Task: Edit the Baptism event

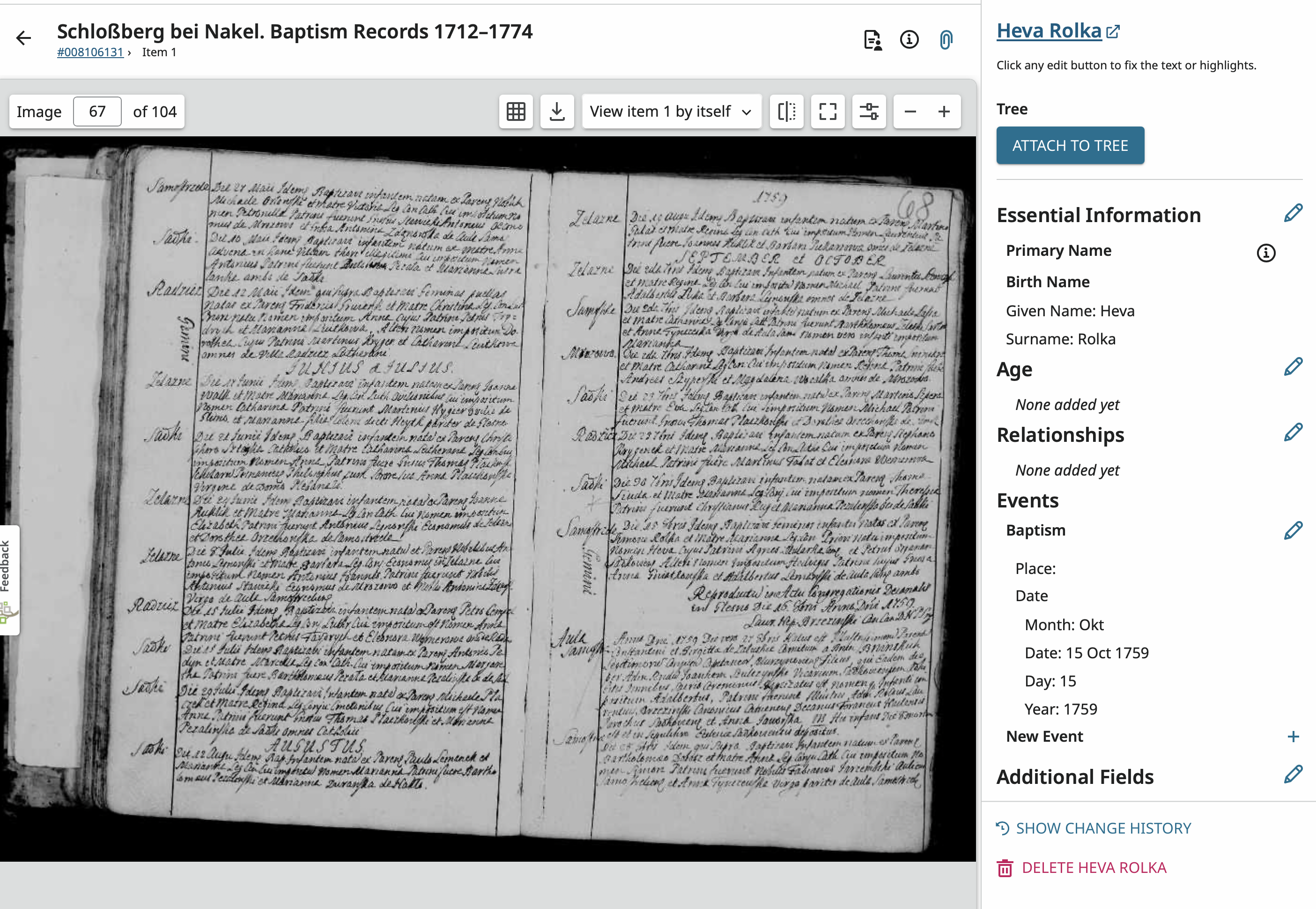Action: [x=1293, y=530]
